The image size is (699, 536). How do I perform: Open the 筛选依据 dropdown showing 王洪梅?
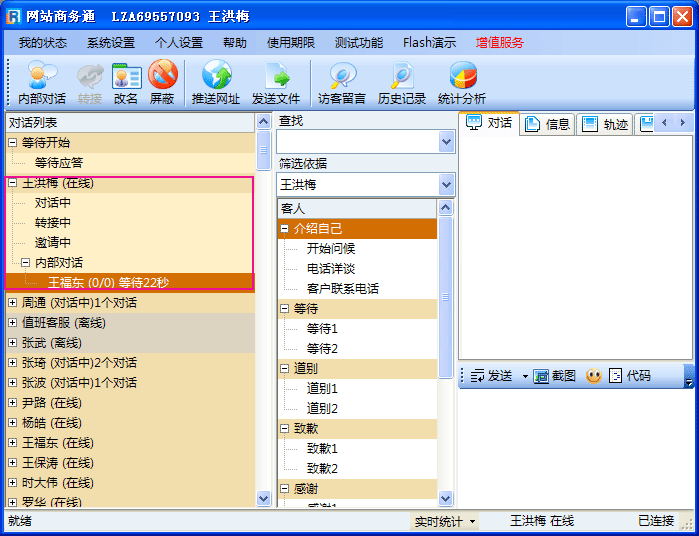[x=446, y=185]
